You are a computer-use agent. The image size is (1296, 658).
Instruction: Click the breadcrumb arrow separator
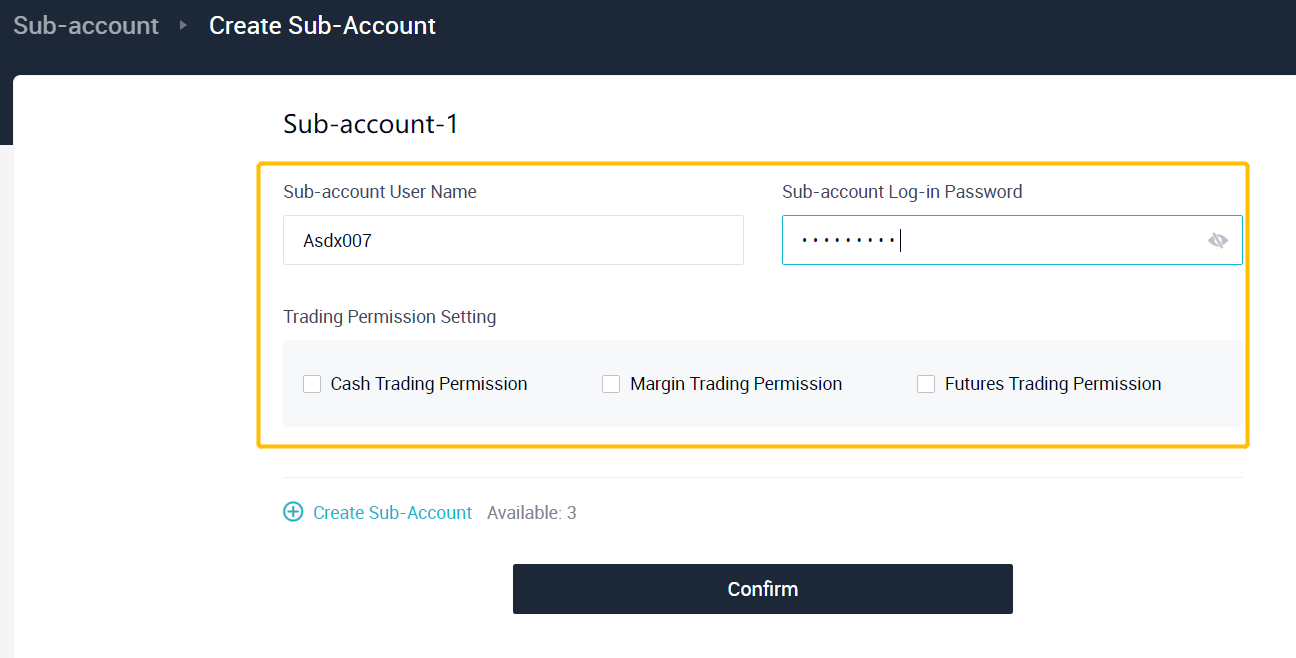coord(183,25)
